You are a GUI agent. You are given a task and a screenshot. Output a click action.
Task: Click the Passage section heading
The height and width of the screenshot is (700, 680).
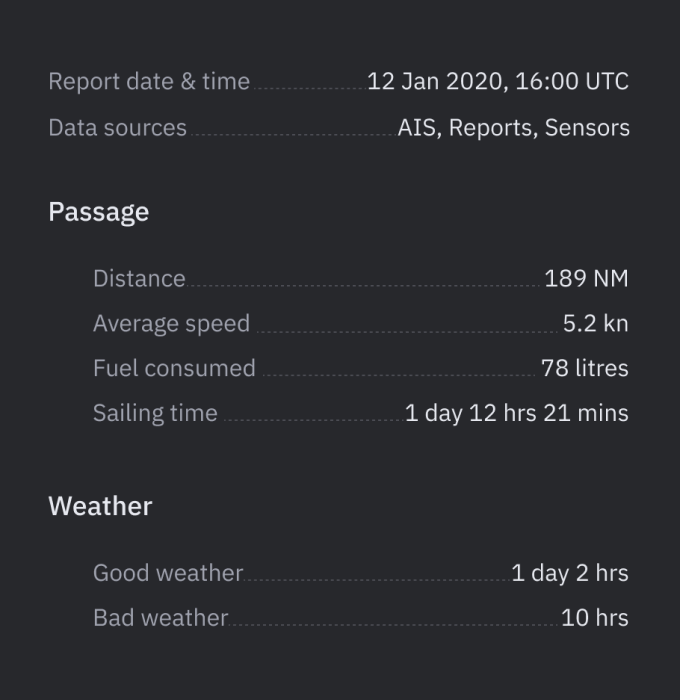point(99,212)
